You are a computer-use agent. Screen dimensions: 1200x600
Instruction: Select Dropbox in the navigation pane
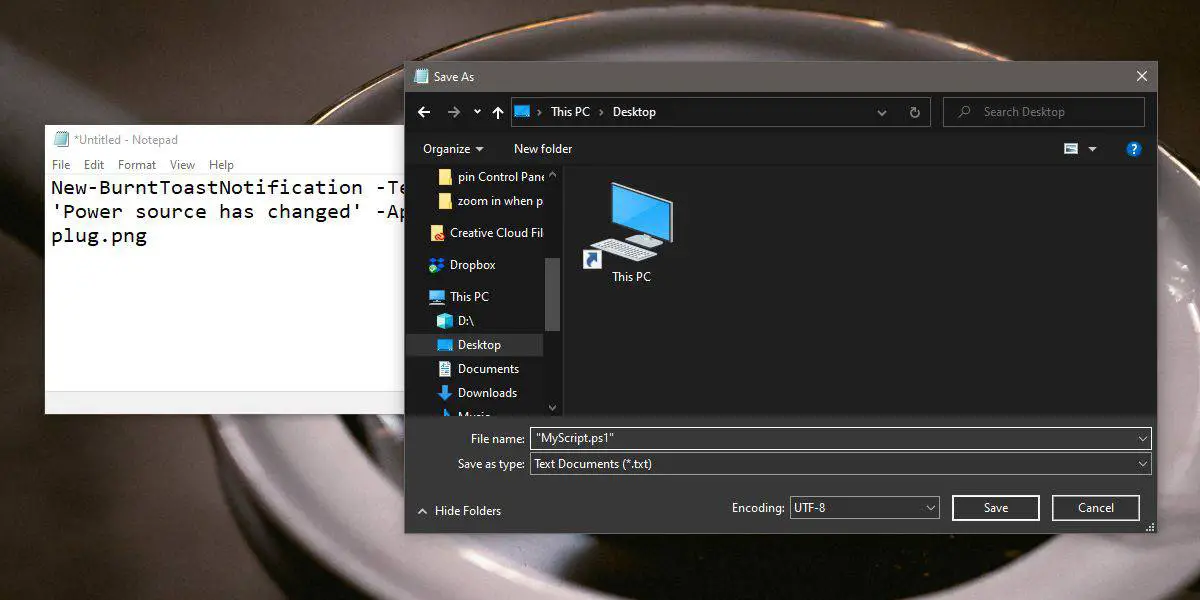[x=462, y=265]
